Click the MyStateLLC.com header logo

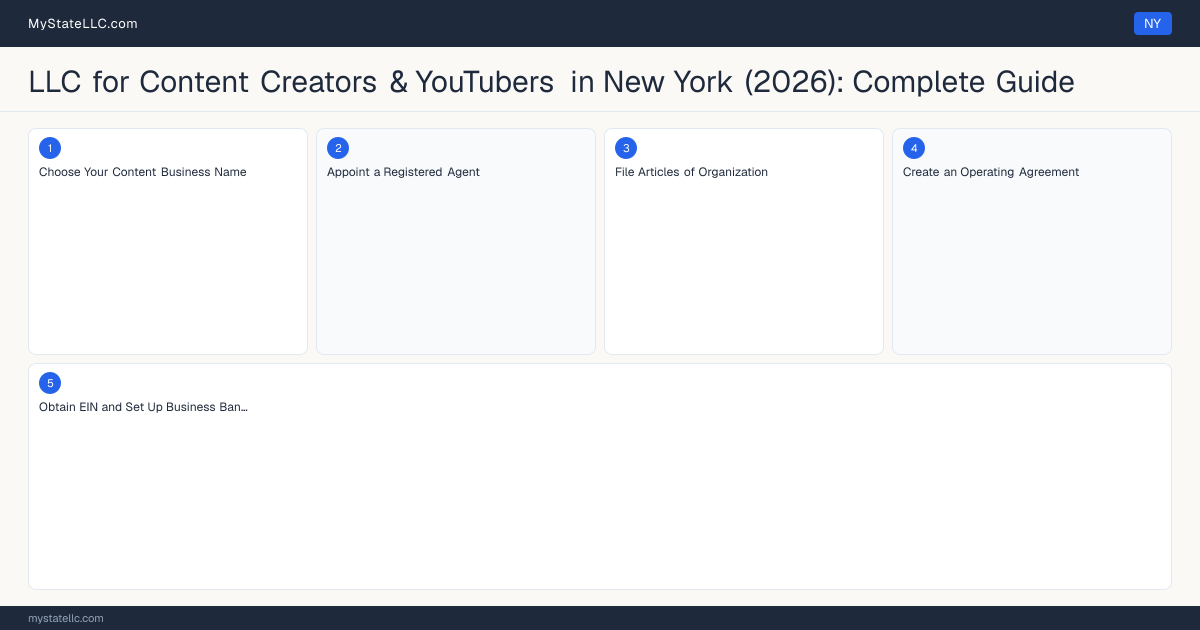[x=83, y=23]
